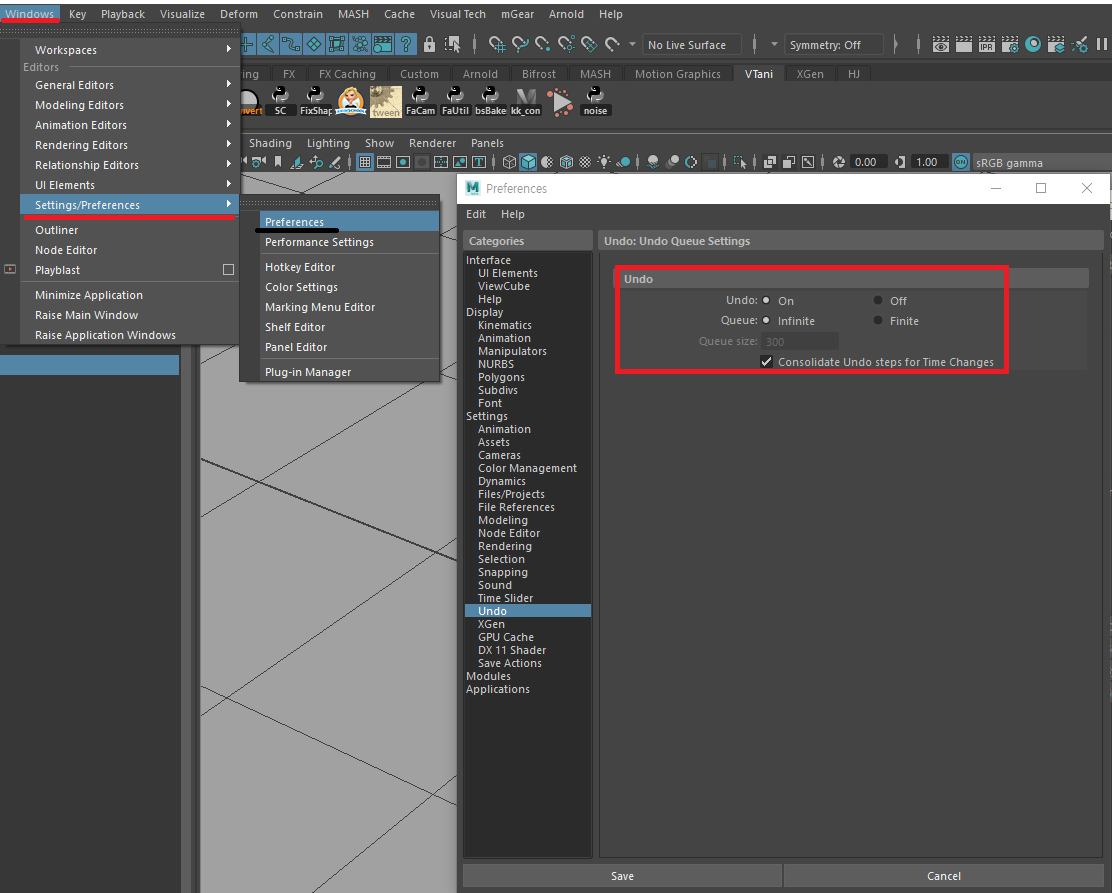Image resolution: width=1112 pixels, height=893 pixels.
Task: Expand the Relationship Editors submenu
Action: tap(130, 165)
